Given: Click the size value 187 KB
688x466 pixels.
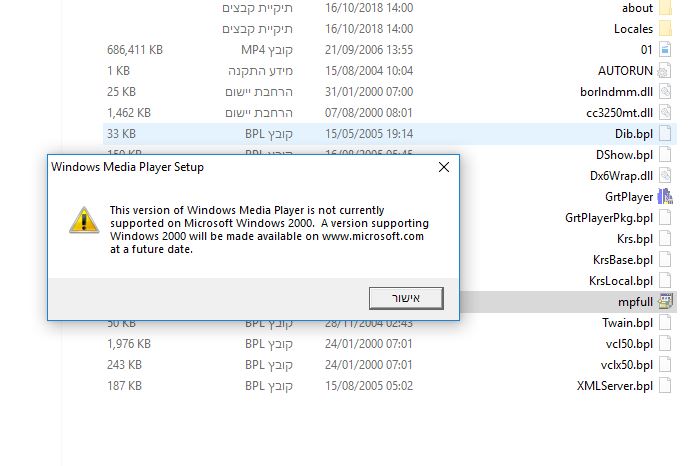Looking at the screenshot, I should coord(124,386).
